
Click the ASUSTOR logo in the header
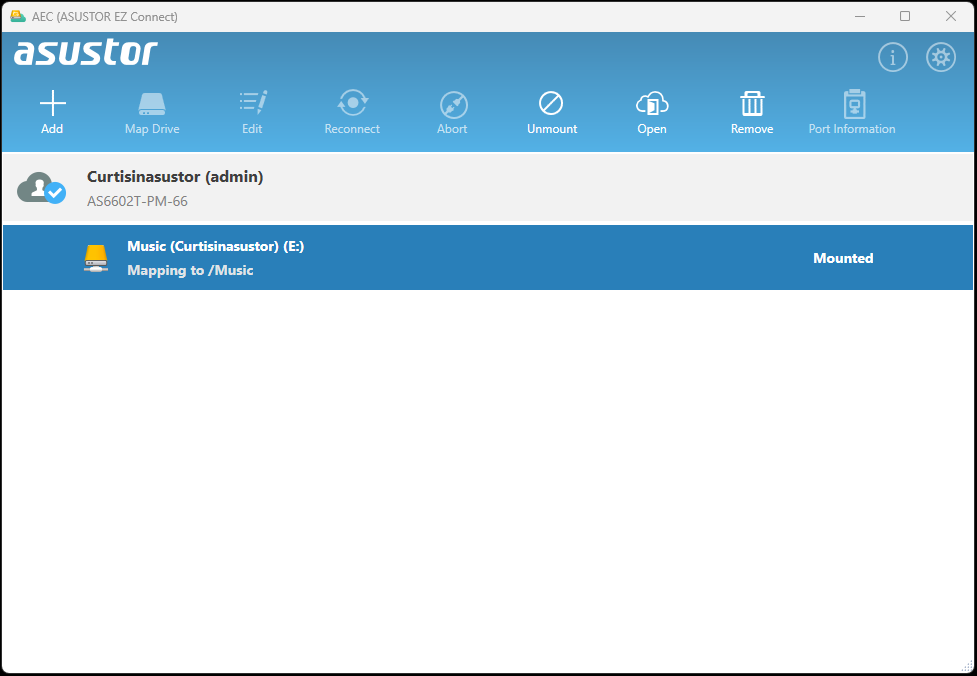click(86, 53)
